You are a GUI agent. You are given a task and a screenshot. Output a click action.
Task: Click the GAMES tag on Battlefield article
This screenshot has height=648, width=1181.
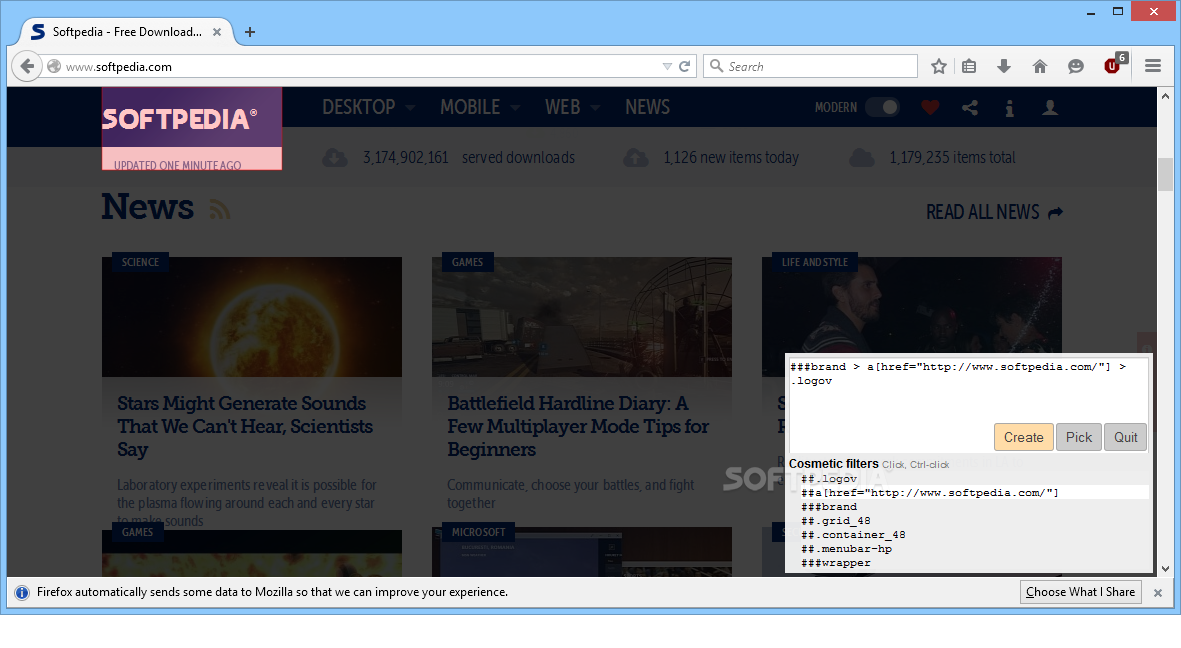point(467,261)
